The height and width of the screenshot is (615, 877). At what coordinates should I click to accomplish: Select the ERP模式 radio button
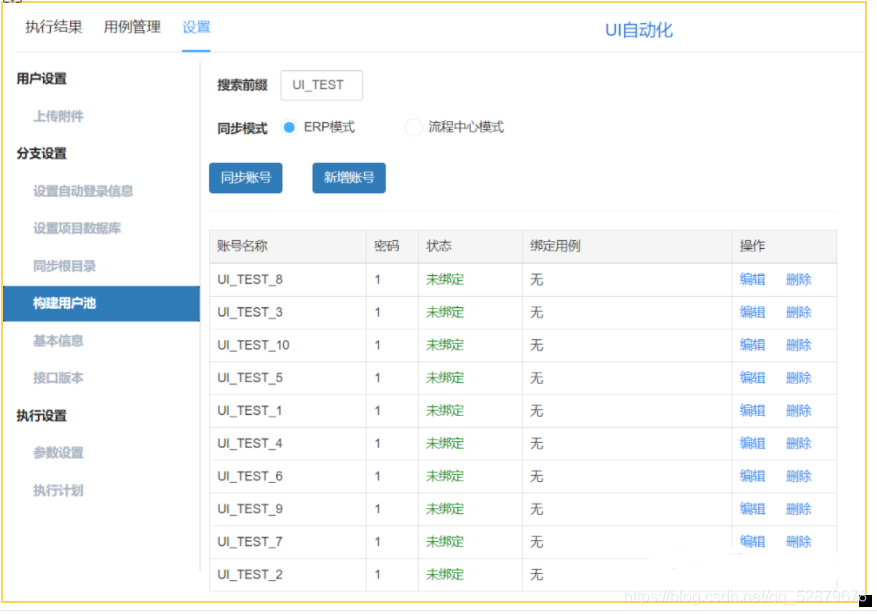pos(289,127)
